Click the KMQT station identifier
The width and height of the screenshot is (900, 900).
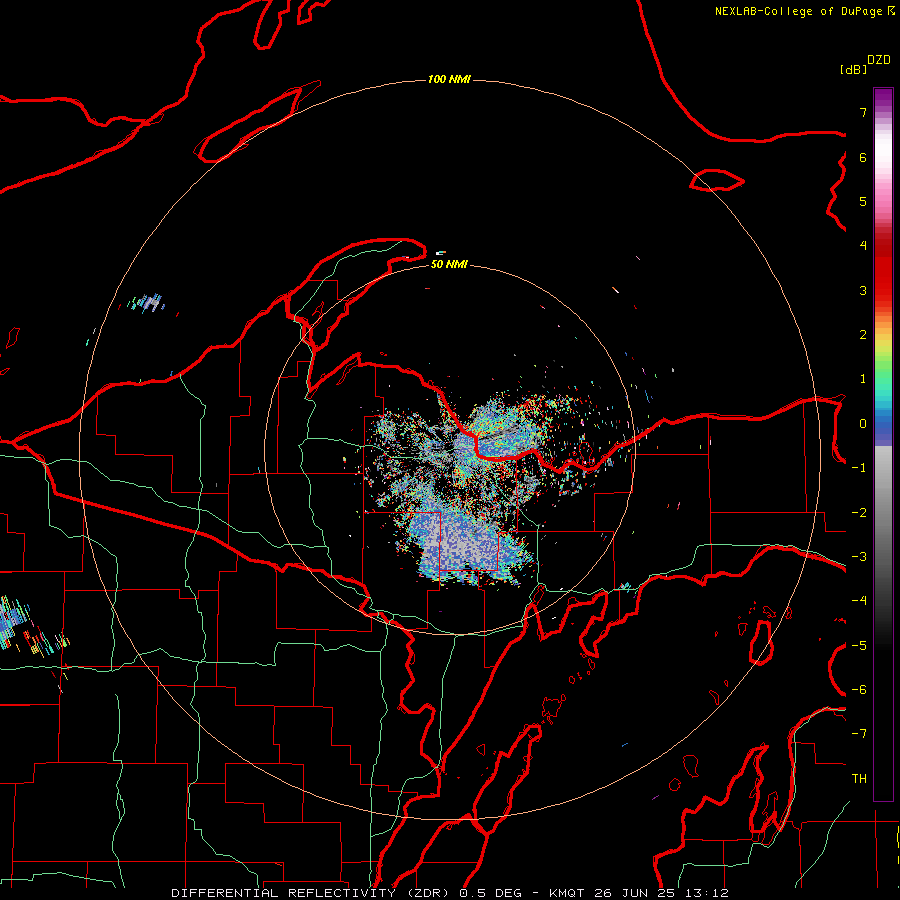567,893
